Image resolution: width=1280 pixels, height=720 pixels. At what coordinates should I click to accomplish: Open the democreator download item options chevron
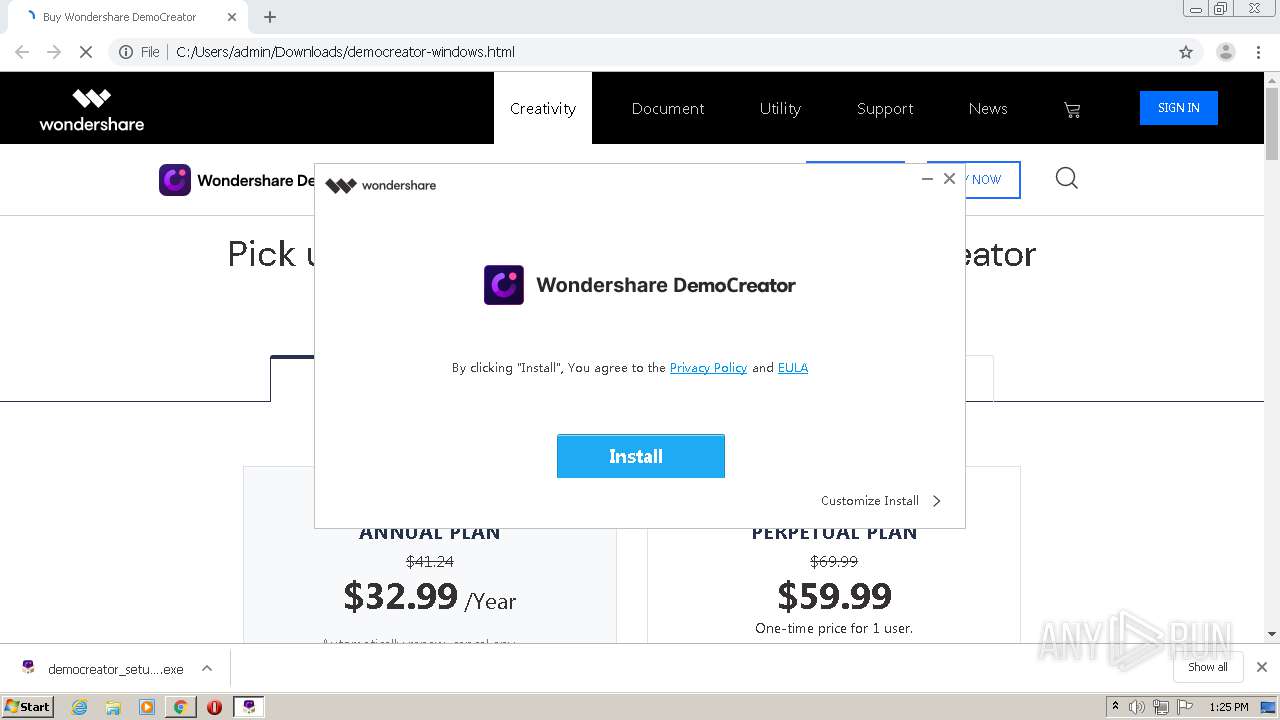coord(207,668)
